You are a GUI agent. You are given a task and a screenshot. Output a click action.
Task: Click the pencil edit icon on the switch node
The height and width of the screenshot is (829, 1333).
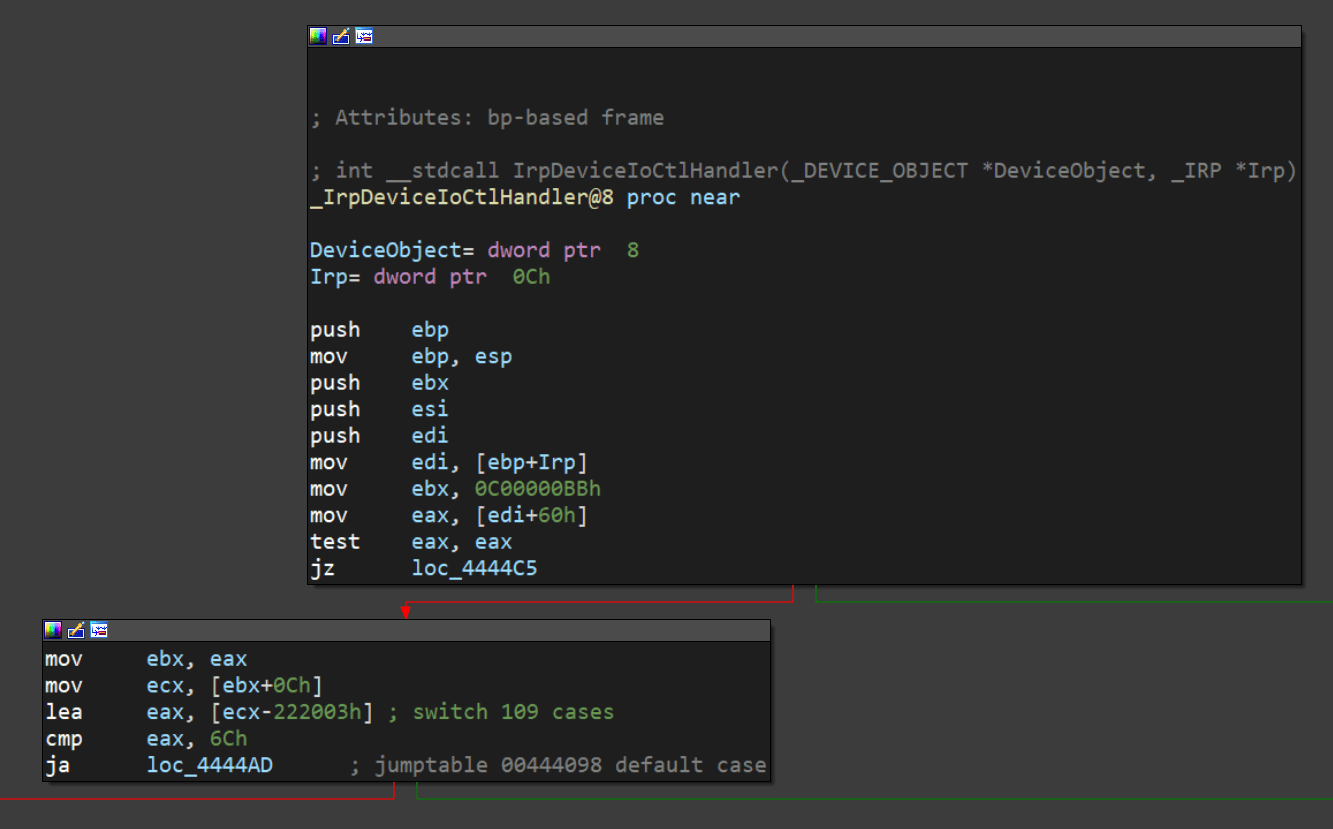(x=76, y=630)
